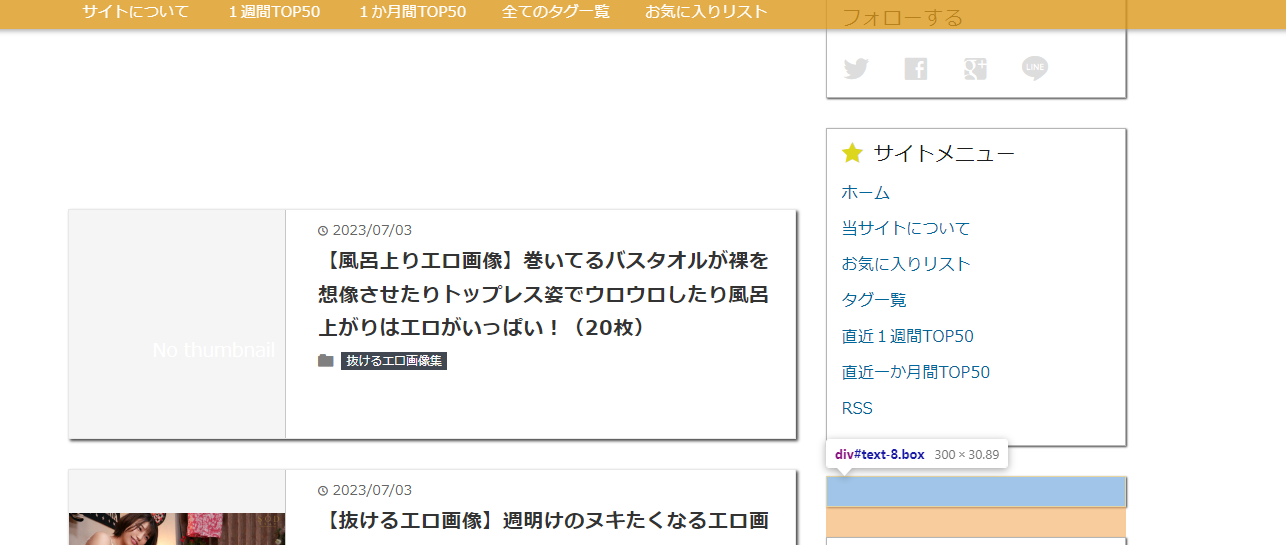Image resolution: width=1286 pixels, height=545 pixels.
Task: Open サイトについて in the top navigation bar
Action: click(x=135, y=12)
